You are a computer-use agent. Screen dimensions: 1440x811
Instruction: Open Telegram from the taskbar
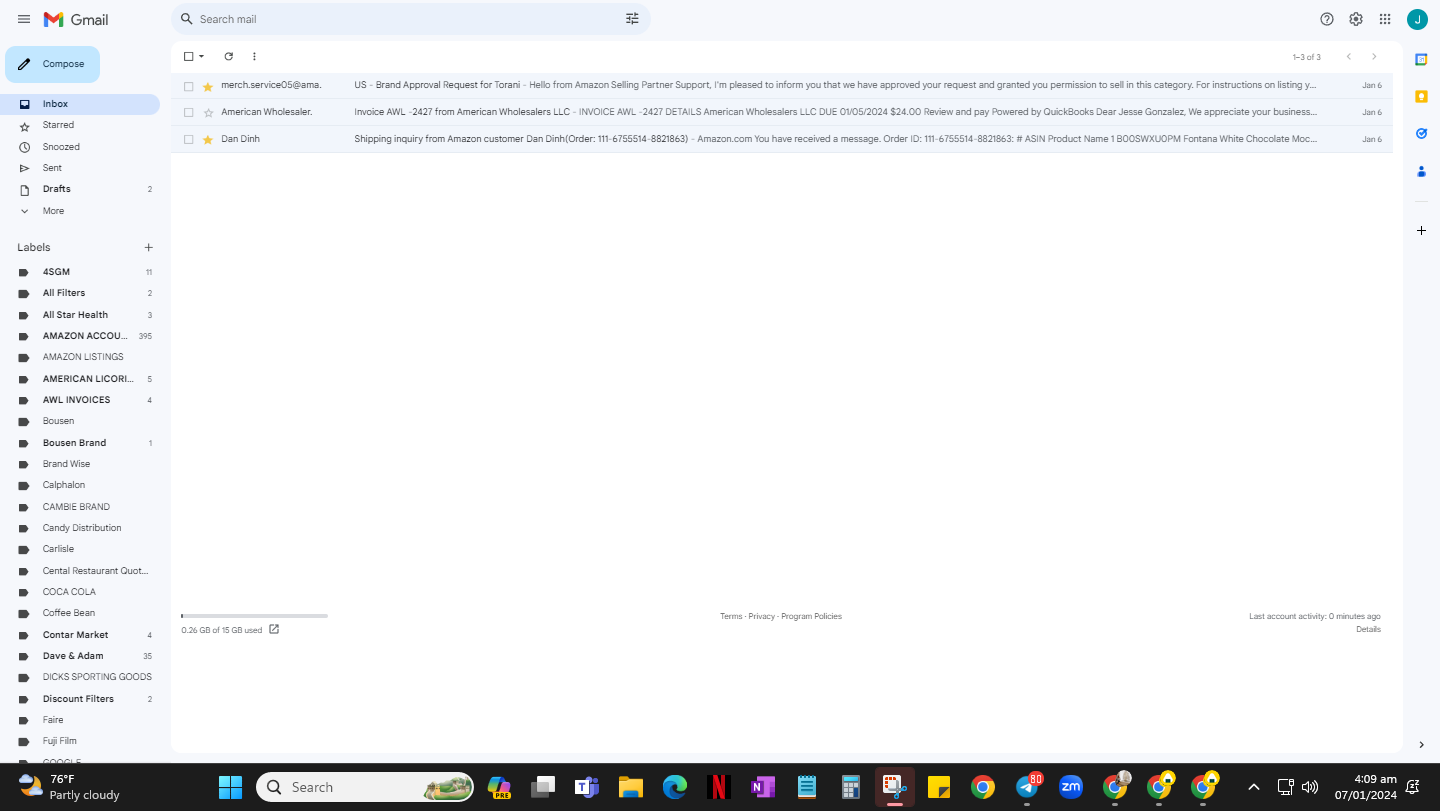point(1027,788)
